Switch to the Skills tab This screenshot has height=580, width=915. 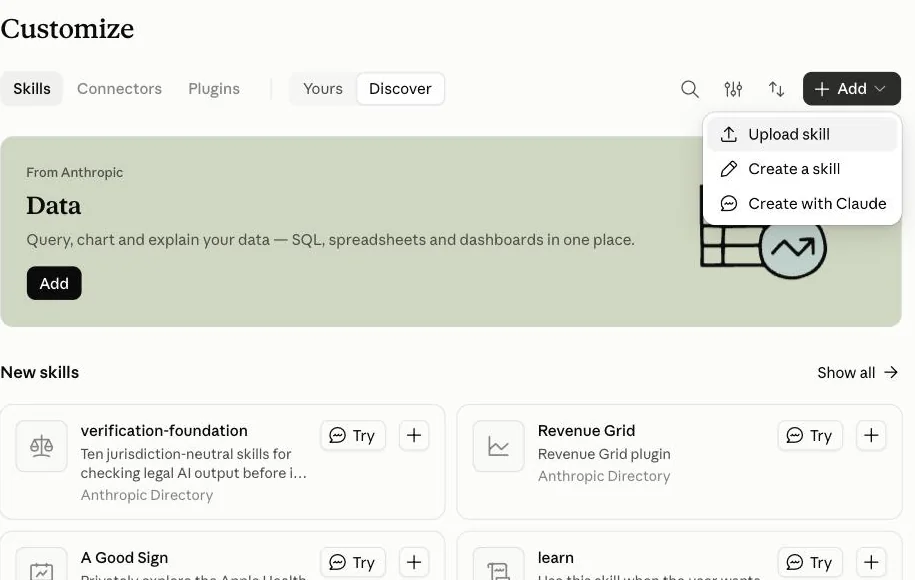(x=32, y=89)
